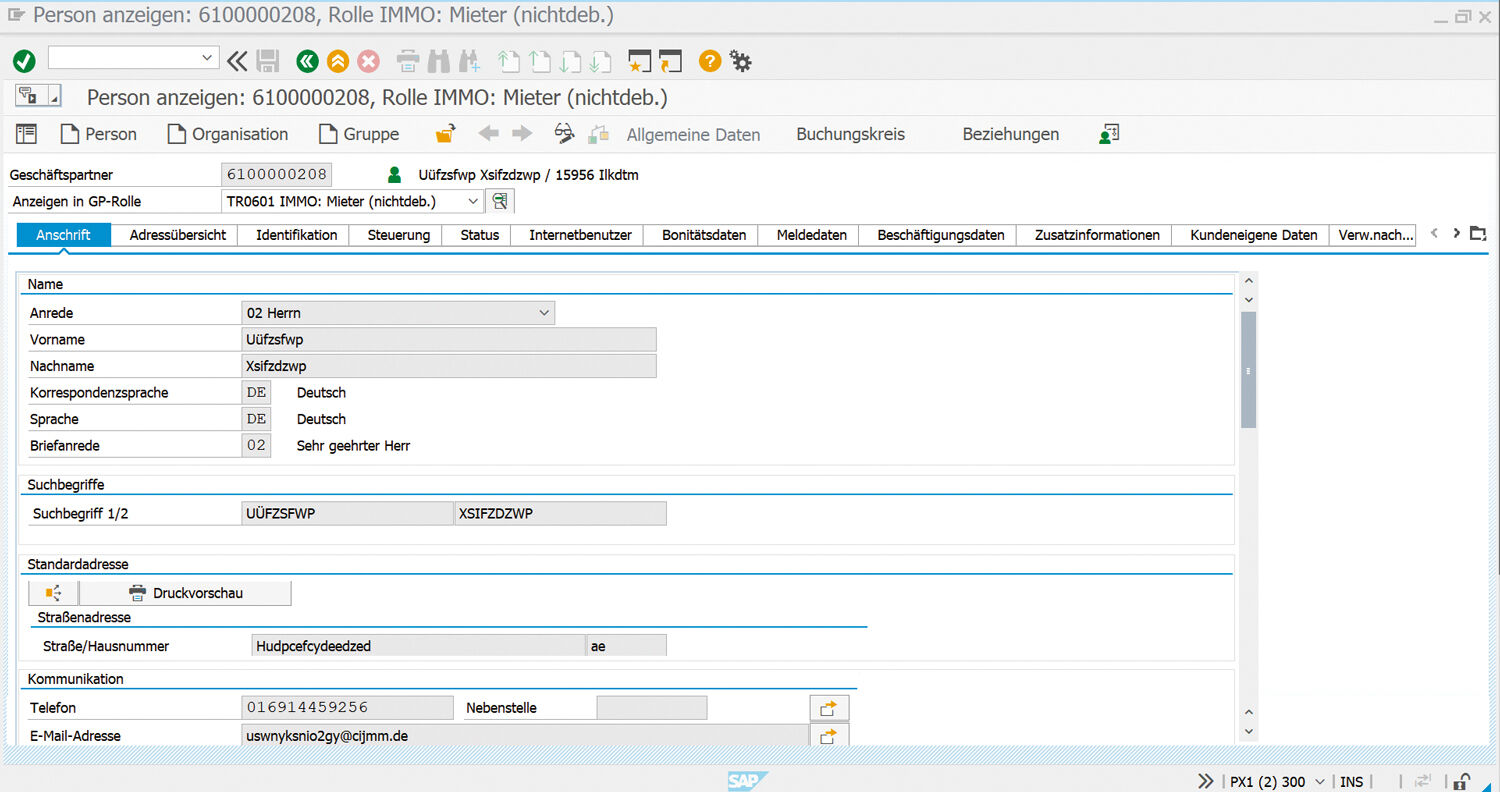Click the green person icon after Beziehungen
Image resolution: width=1500 pixels, height=792 pixels.
[1108, 134]
